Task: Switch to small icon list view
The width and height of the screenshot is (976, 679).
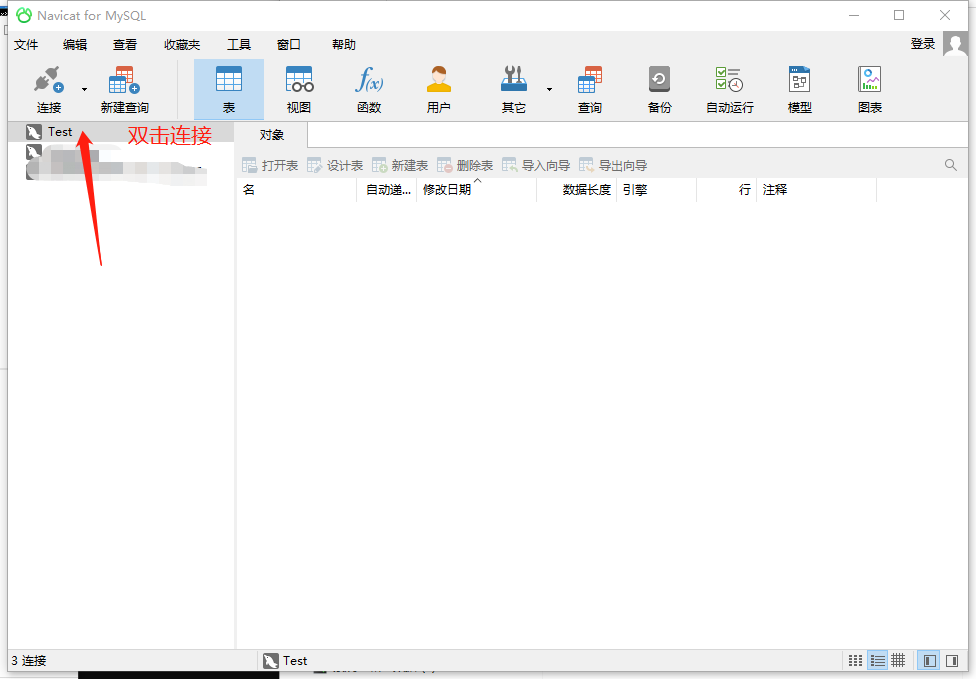Action: (x=856, y=660)
